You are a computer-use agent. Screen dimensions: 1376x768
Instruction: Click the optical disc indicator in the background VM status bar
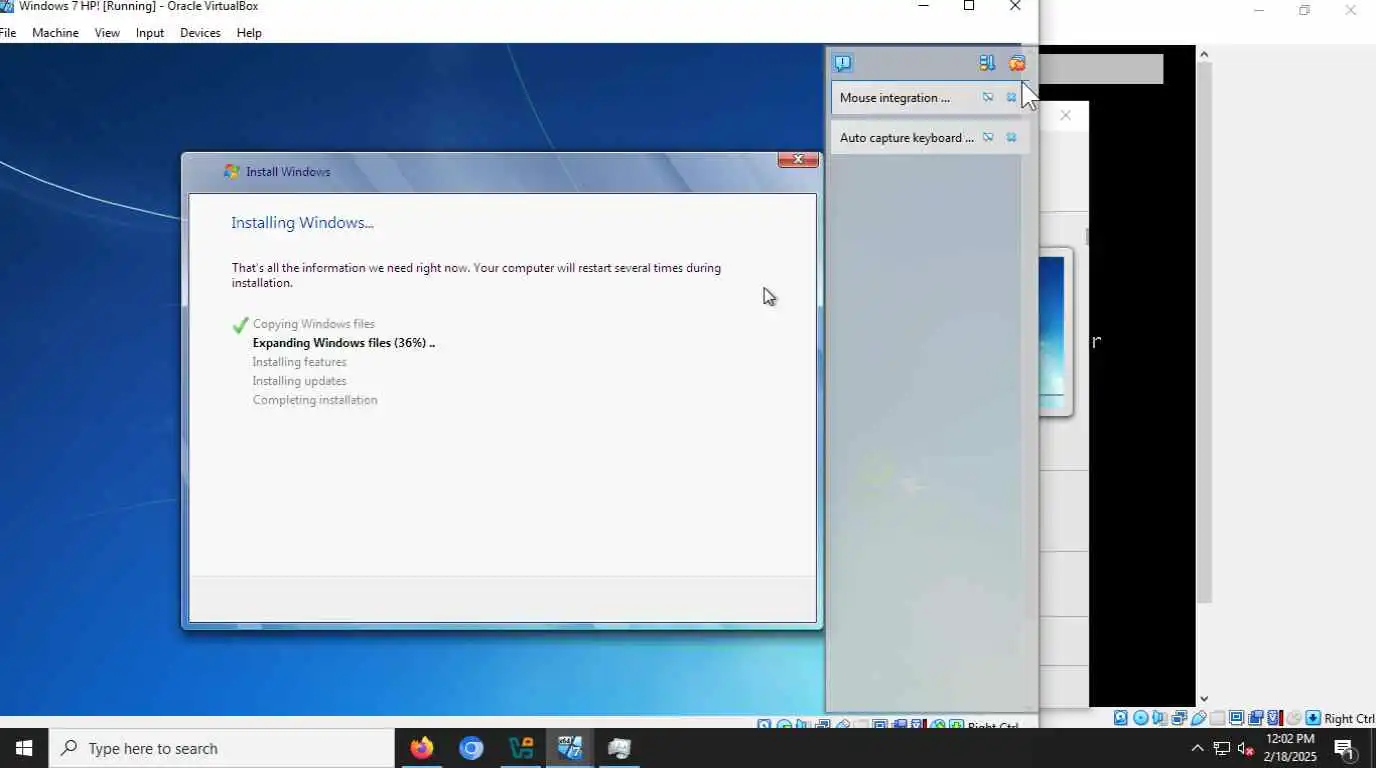[x=1140, y=718]
